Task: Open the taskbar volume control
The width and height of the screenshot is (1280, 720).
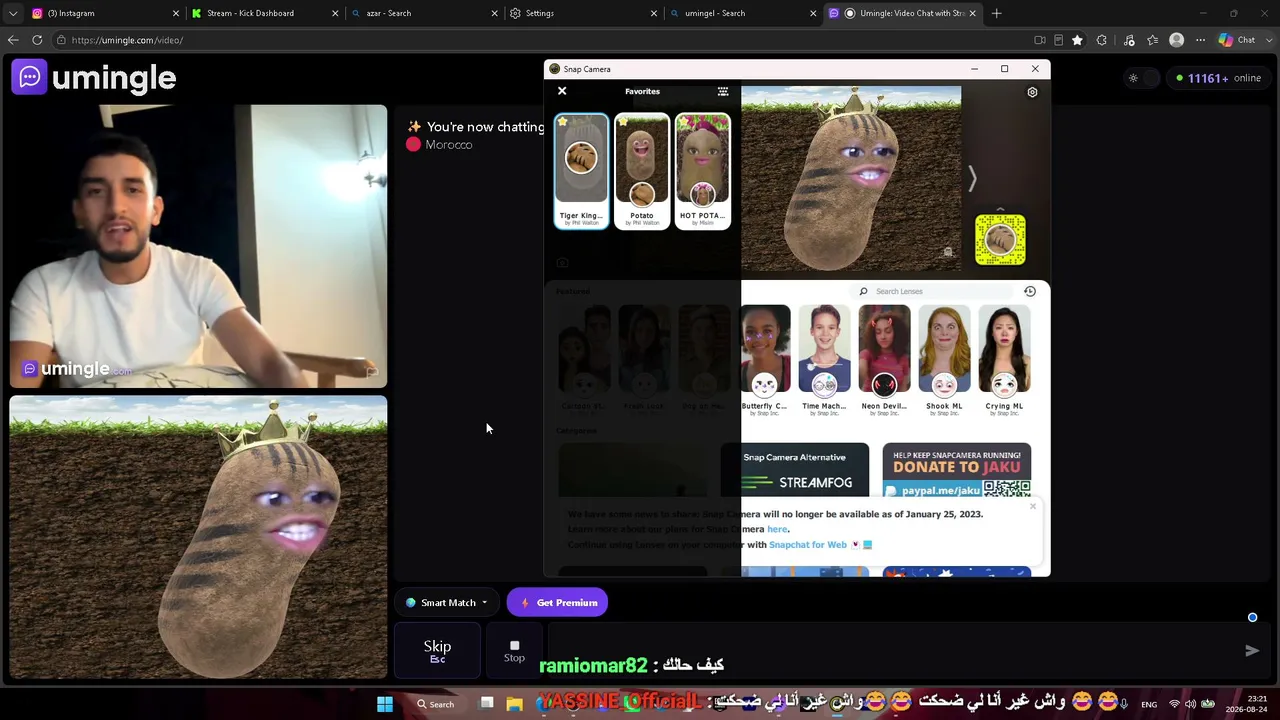Action: coord(1191,704)
